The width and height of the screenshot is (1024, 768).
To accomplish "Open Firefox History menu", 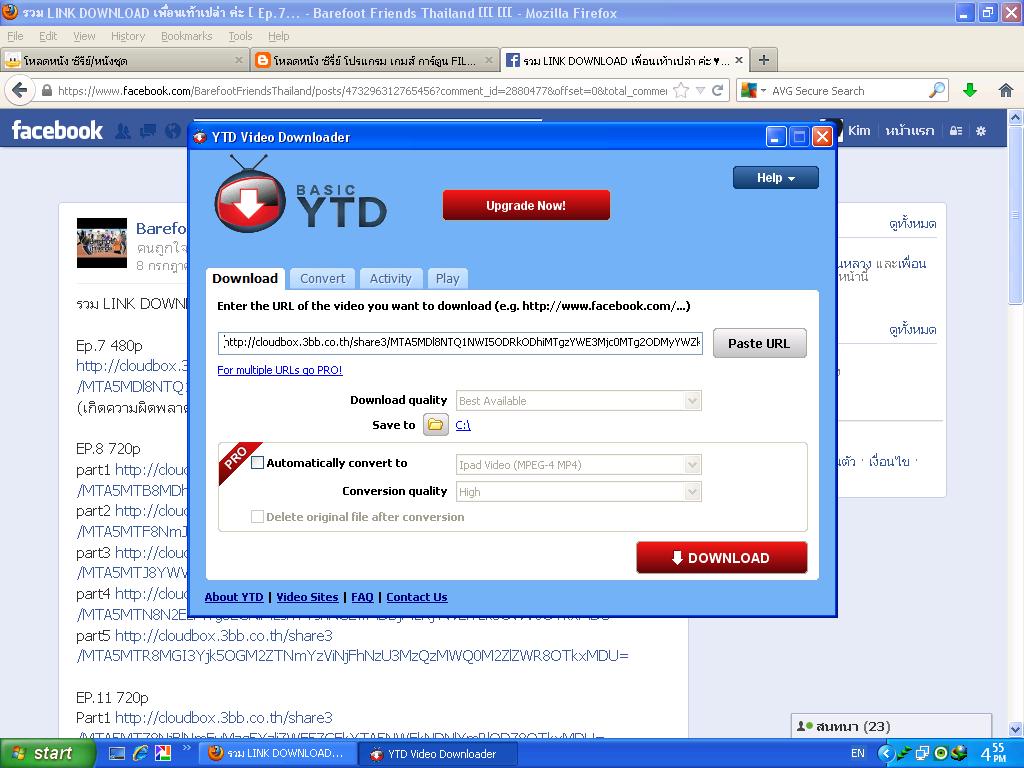I will tap(128, 36).
